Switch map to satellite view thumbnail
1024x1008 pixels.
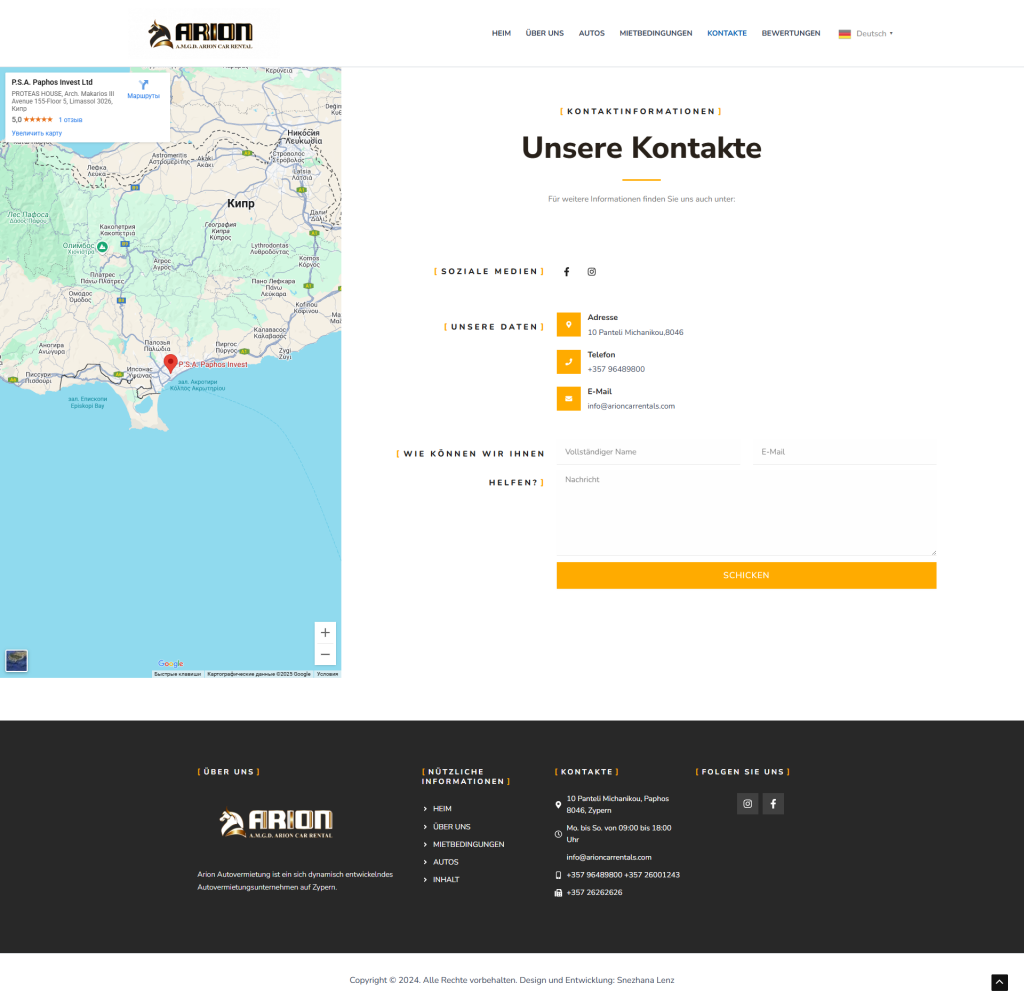pyautogui.click(x=17, y=660)
